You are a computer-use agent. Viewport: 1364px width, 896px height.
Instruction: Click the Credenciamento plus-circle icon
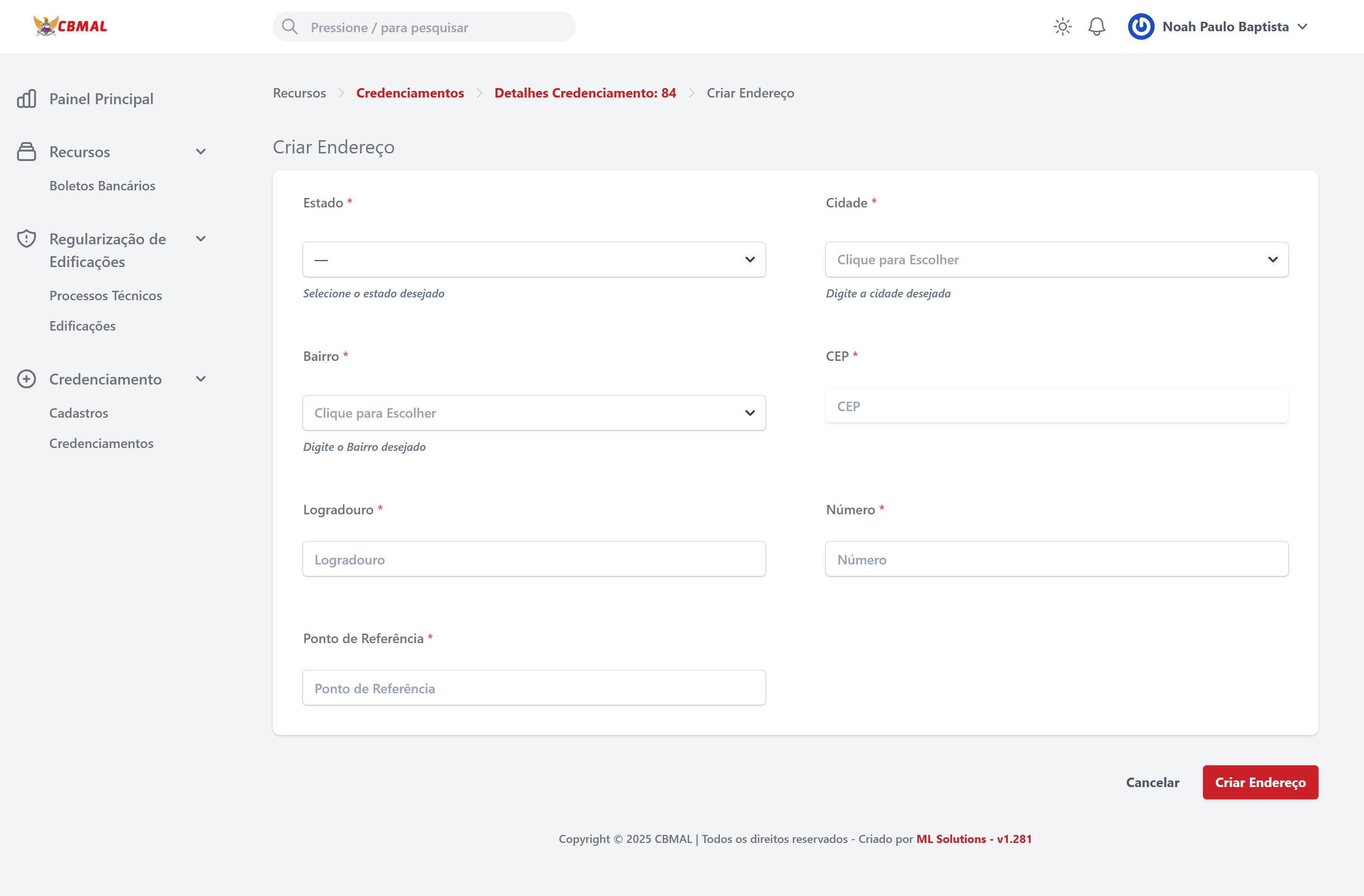click(27, 379)
